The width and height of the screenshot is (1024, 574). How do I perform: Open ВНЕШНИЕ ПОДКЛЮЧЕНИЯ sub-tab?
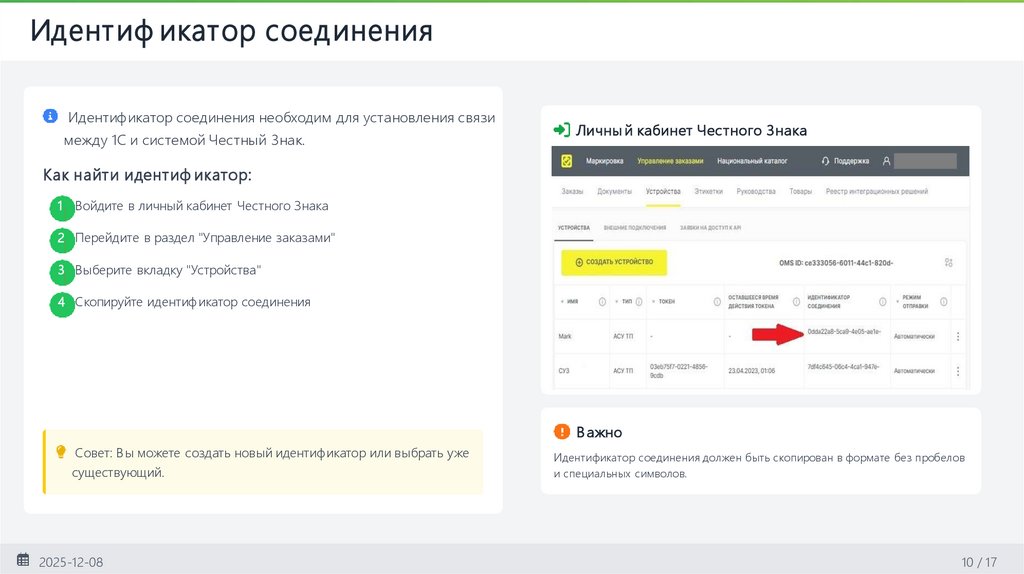click(635, 228)
